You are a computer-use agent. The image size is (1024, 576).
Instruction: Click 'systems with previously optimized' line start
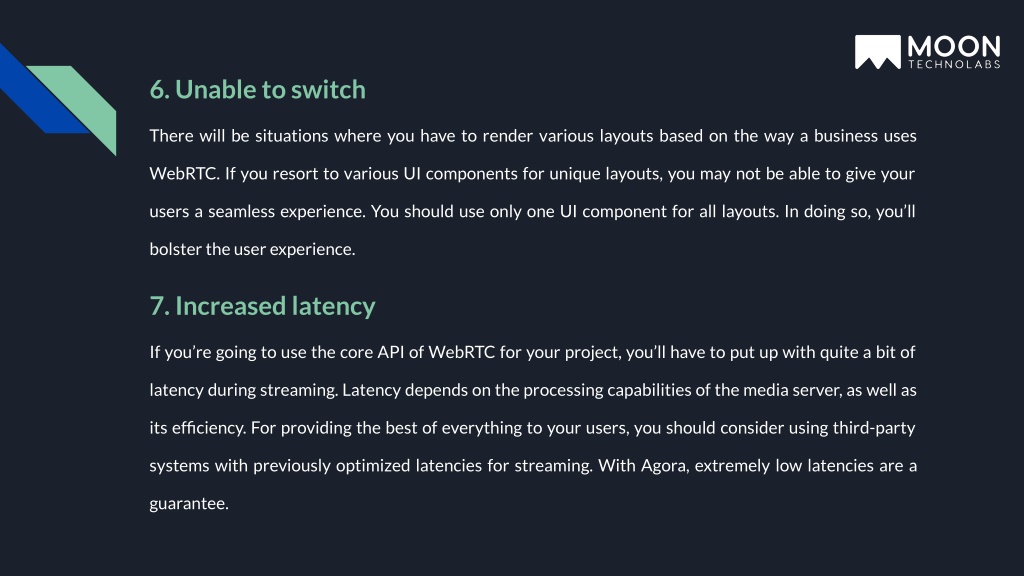(280, 466)
